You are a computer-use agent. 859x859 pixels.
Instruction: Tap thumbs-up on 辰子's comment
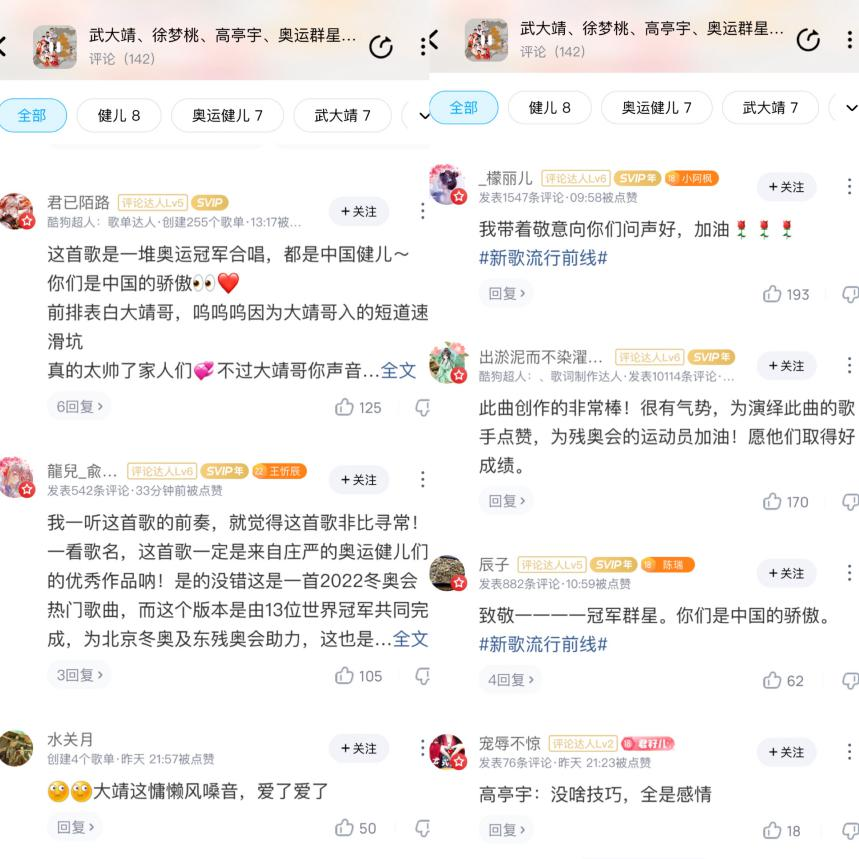(x=772, y=680)
